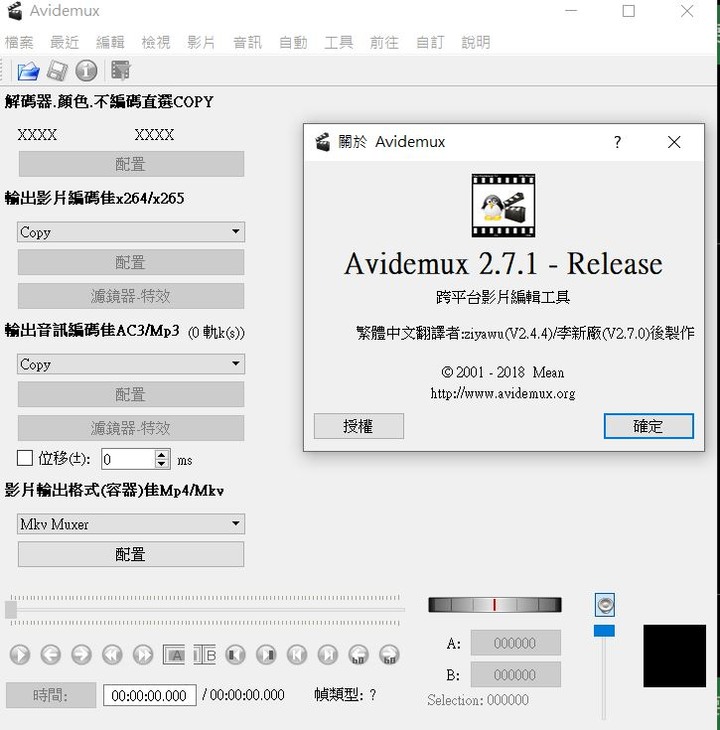Jump to previous keyframe double-left icon

112,655
